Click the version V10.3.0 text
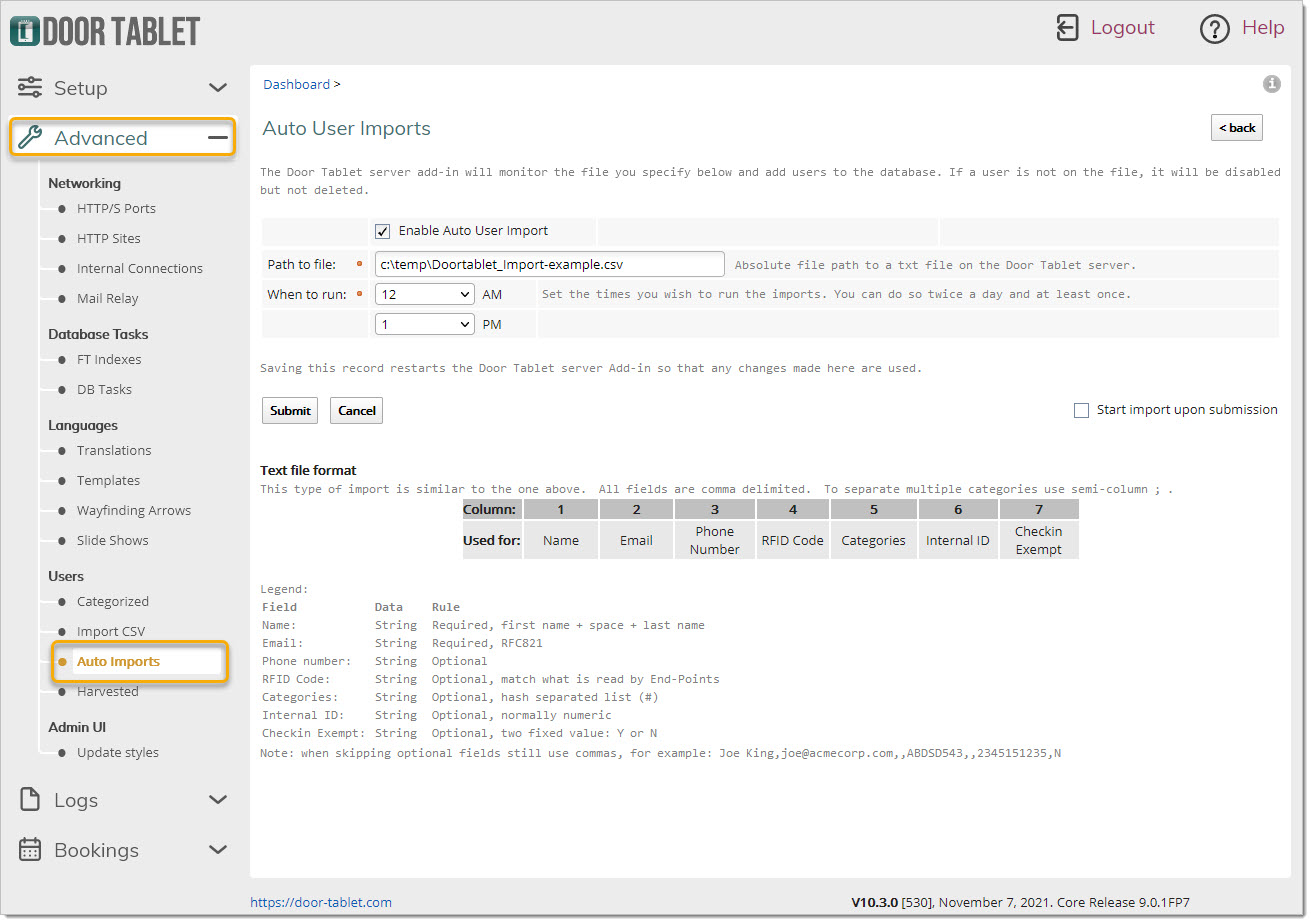Viewport: 1311px width, 923px height. tap(874, 903)
